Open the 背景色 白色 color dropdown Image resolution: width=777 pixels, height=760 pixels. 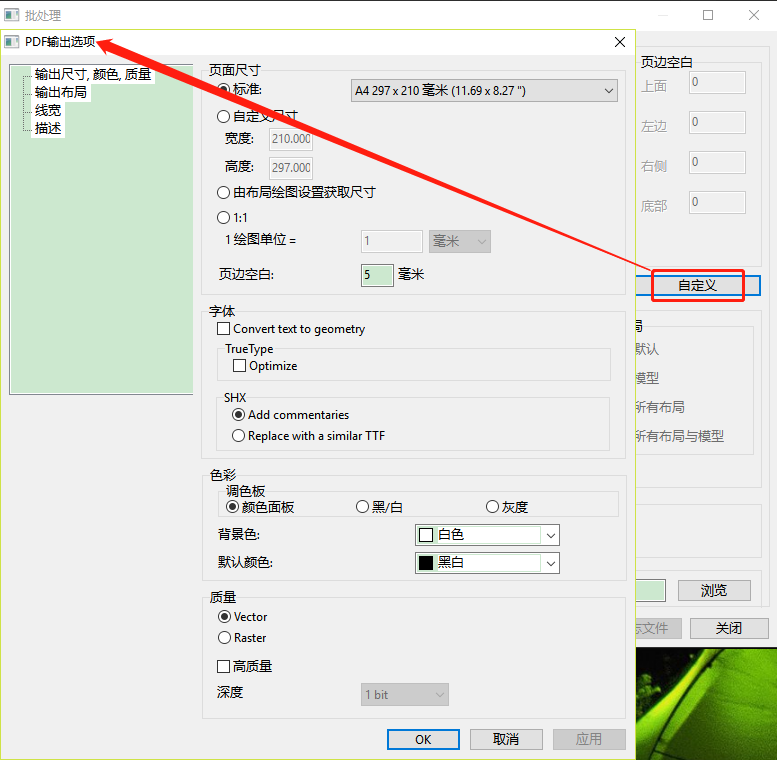click(x=487, y=535)
